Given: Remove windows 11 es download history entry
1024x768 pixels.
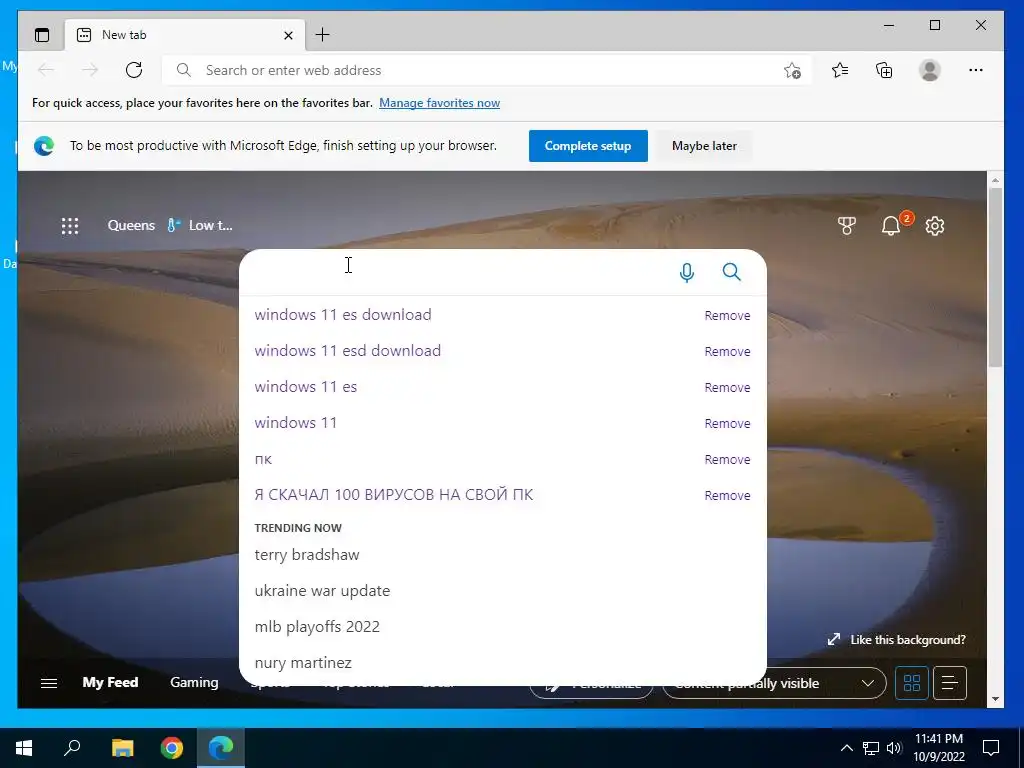Looking at the screenshot, I should 727,315.
